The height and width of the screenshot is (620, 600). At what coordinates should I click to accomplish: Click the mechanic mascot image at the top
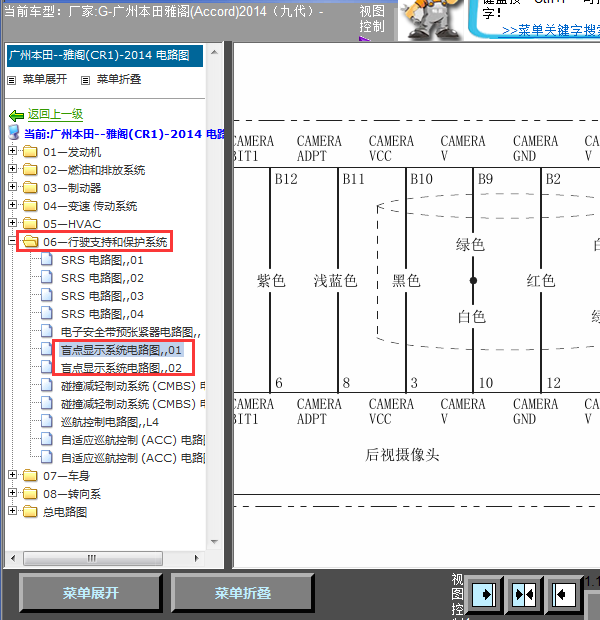[431, 20]
